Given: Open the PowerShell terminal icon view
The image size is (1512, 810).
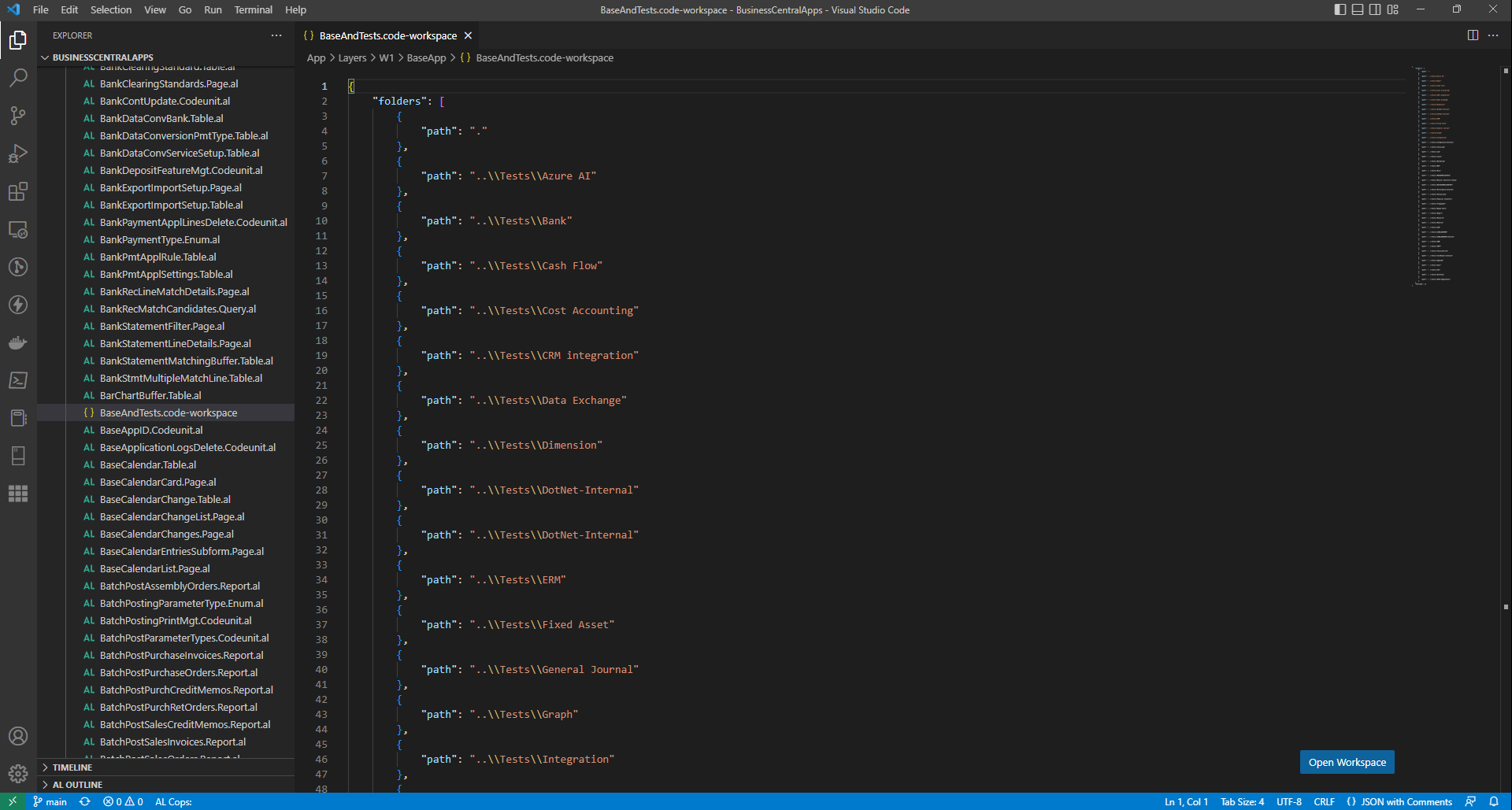Looking at the screenshot, I should 18,380.
